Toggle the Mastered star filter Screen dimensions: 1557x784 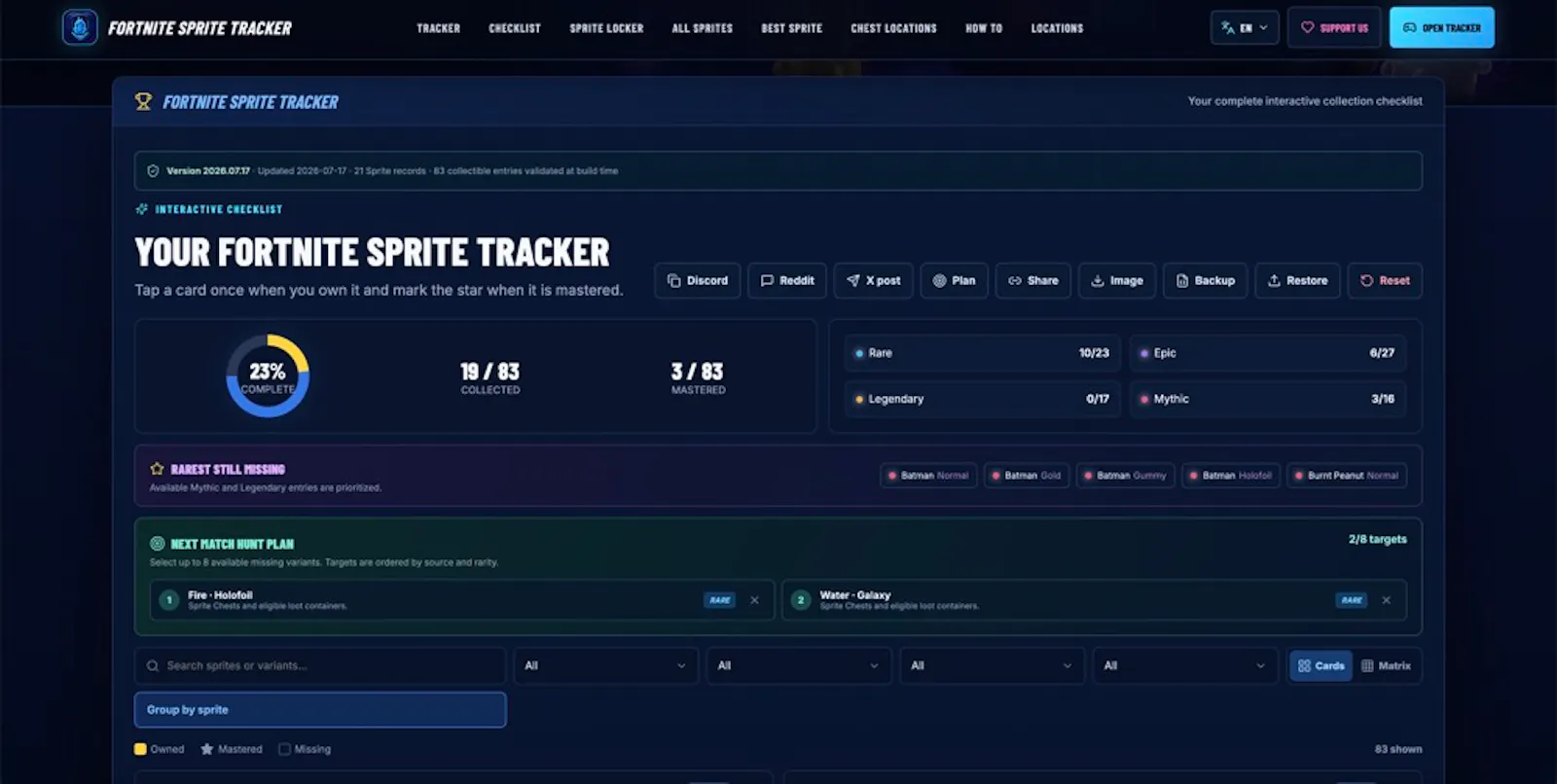click(x=206, y=749)
